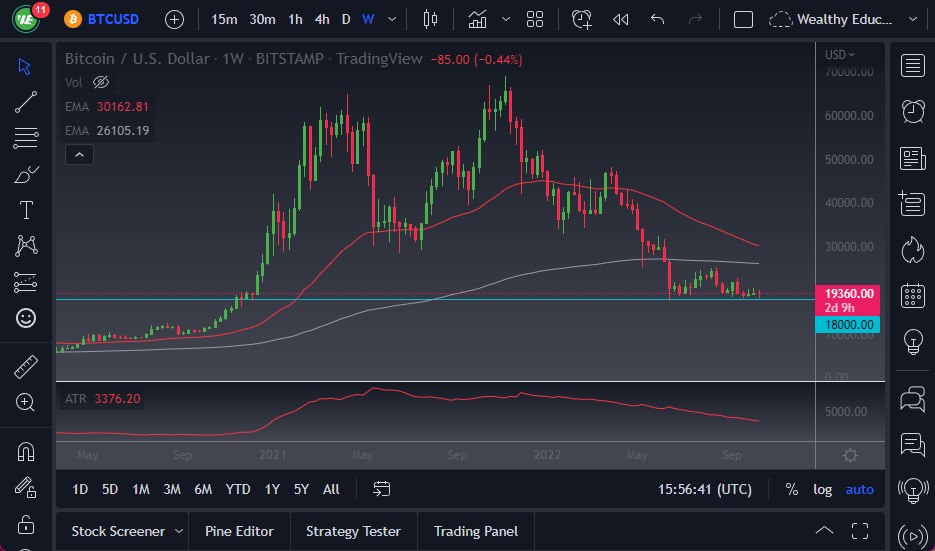935x551 pixels.
Task: Toggle volume indicator visibility eye
Action: 100,82
